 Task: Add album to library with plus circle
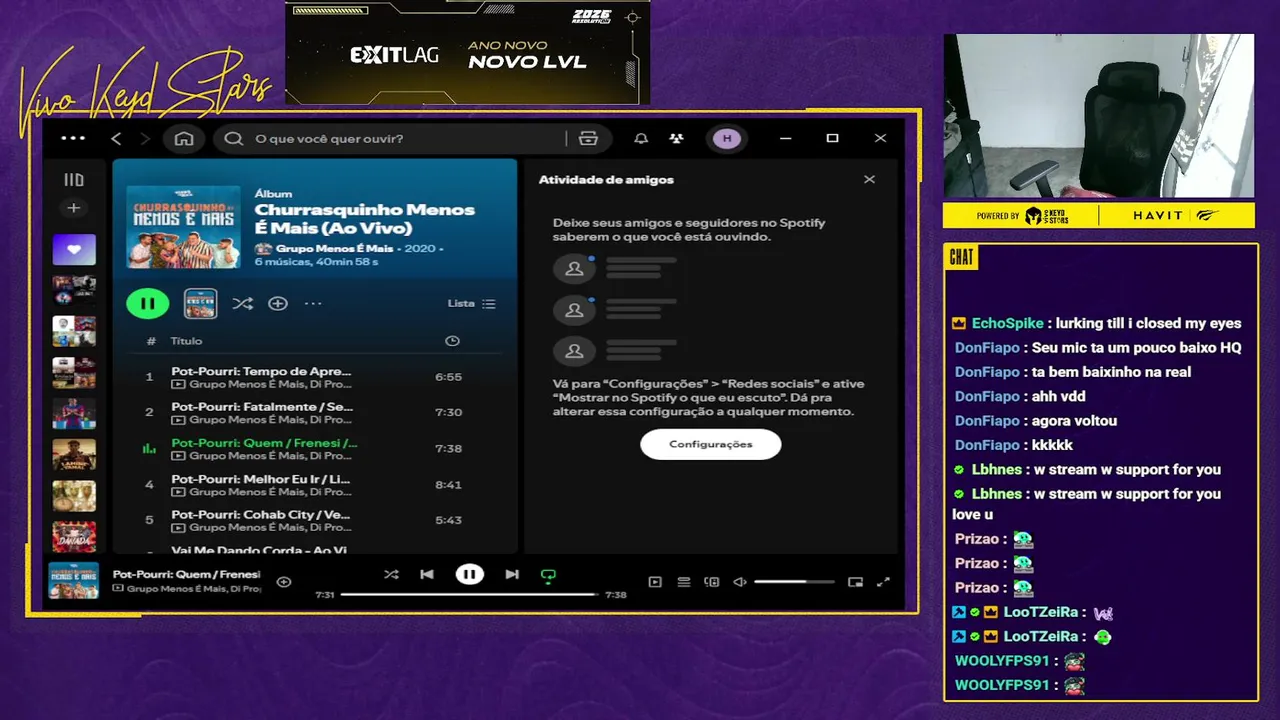(278, 303)
